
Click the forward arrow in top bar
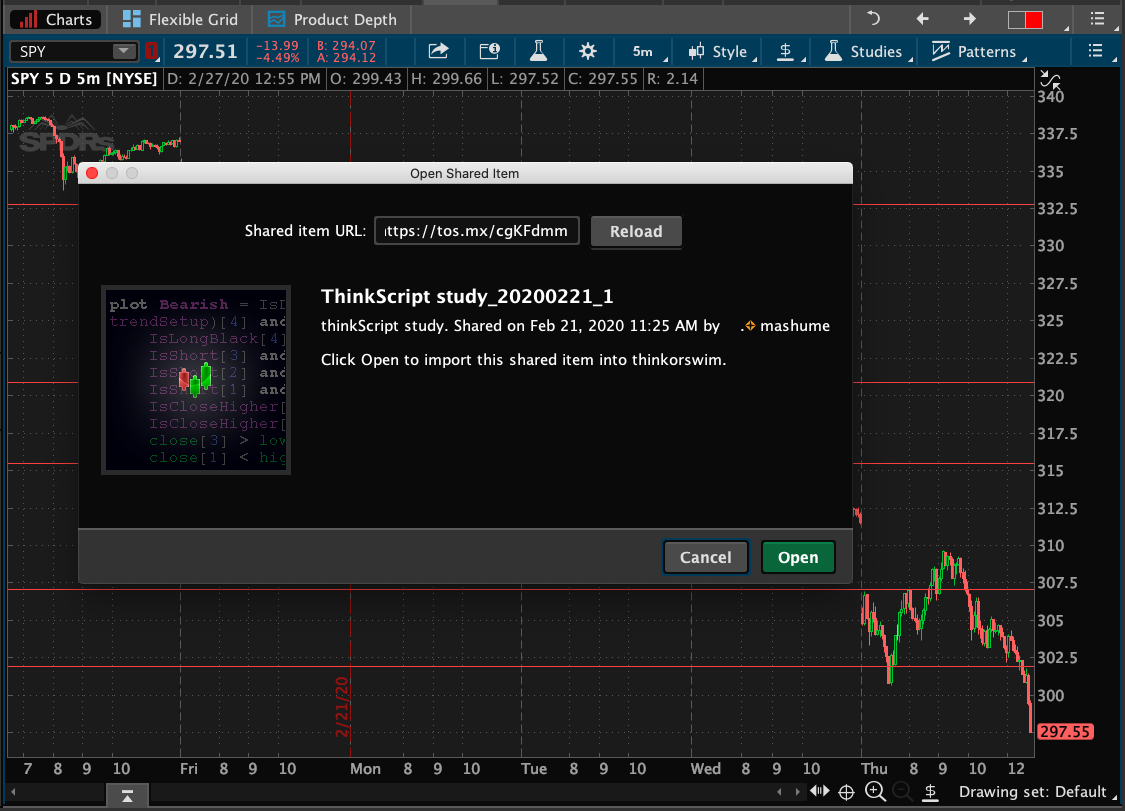[x=969, y=19]
